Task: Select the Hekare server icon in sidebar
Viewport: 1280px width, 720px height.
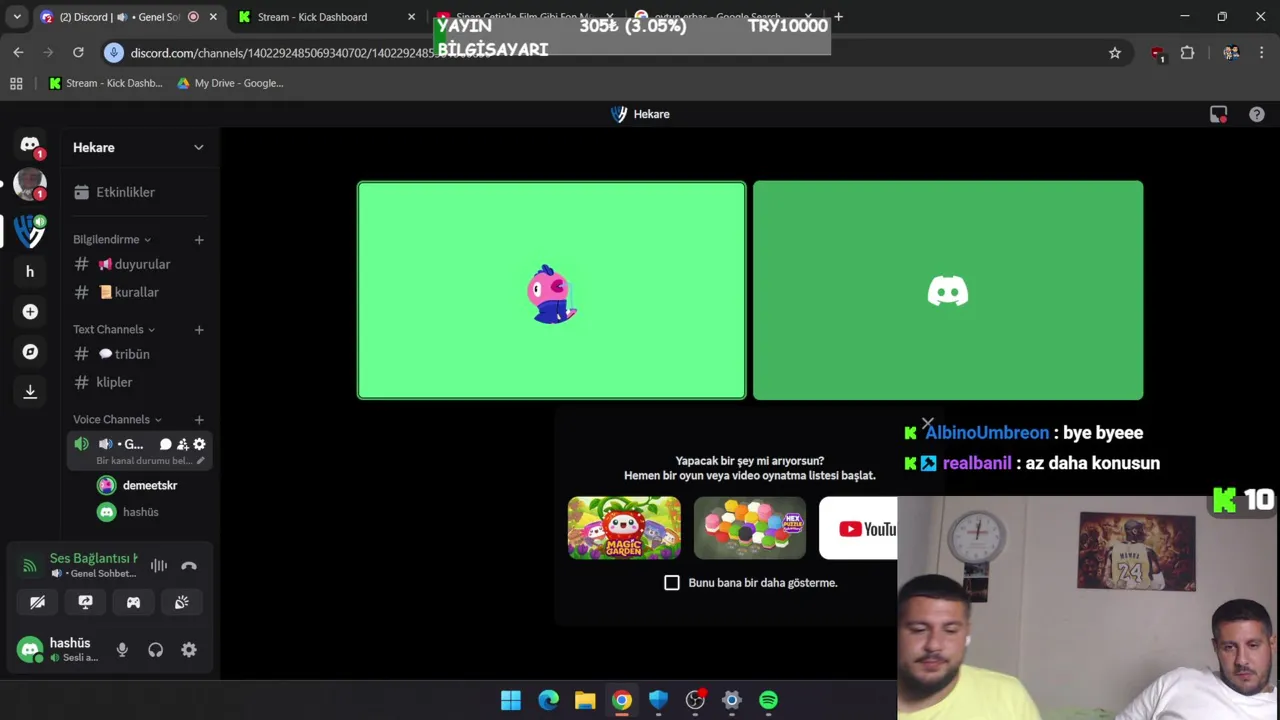Action: click(30, 231)
